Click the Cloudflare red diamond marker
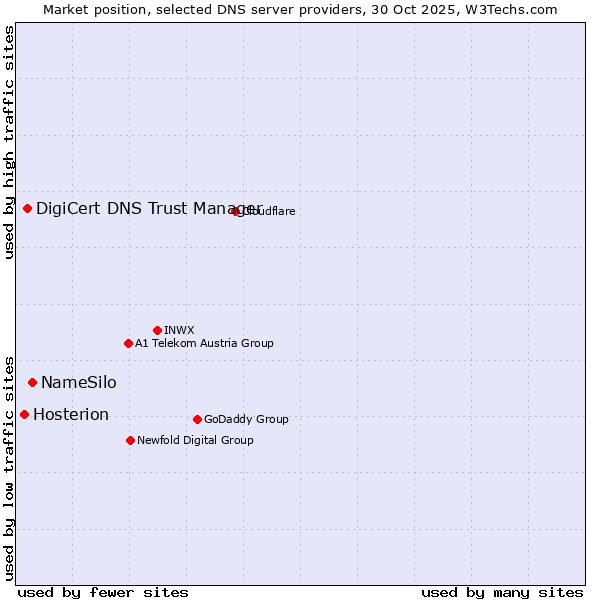Screen dimensions: 600x600 (x=236, y=211)
